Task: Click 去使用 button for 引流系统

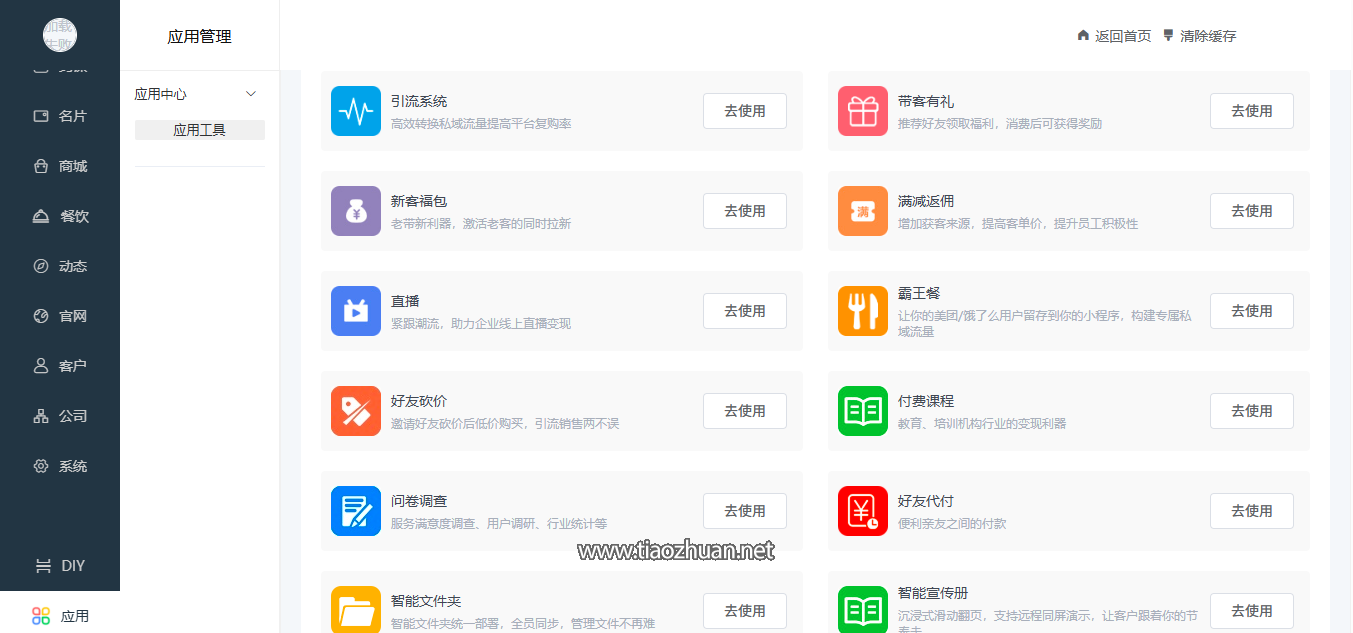Action: [x=744, y=110]
